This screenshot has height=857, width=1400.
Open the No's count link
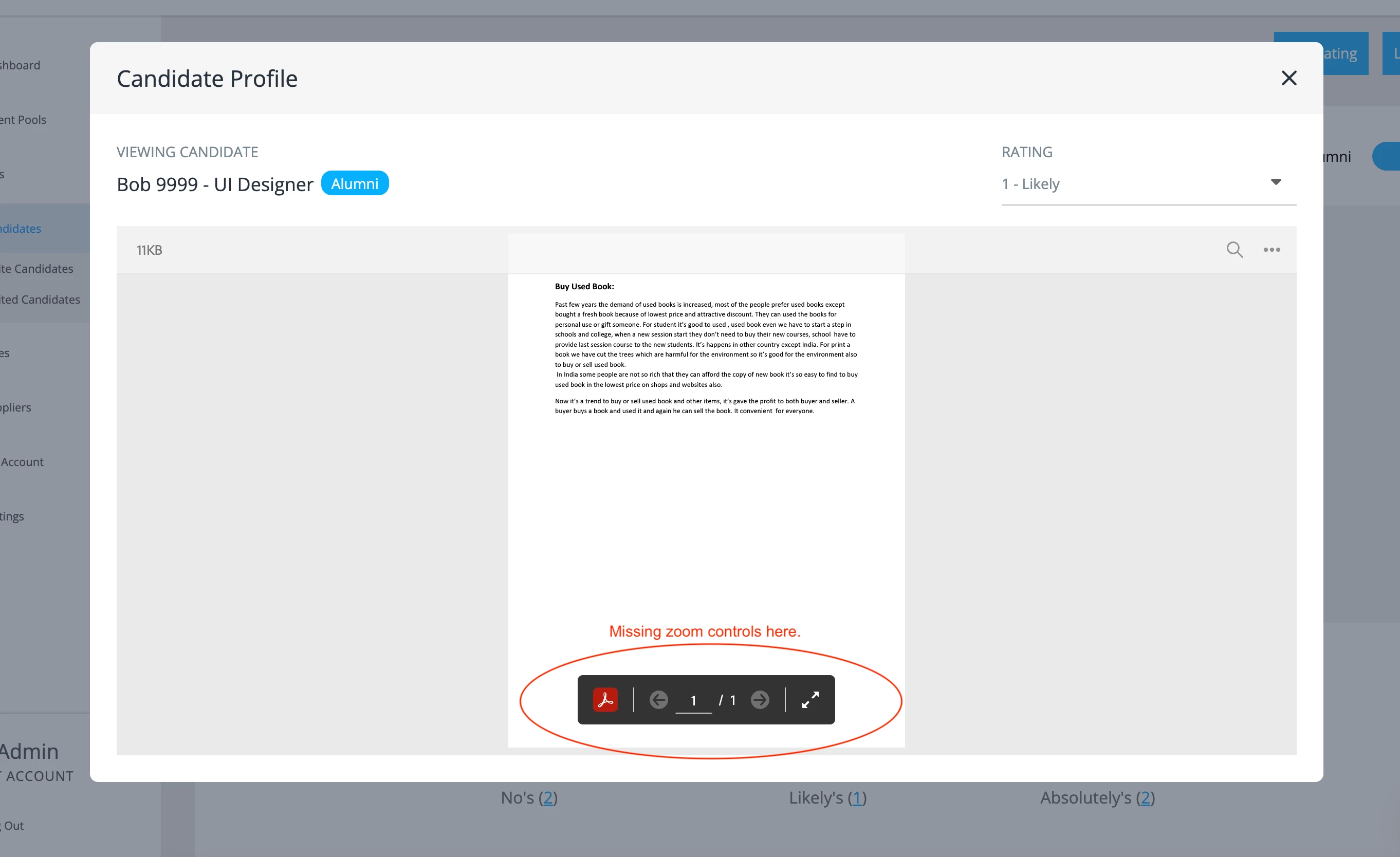[548, 797]
